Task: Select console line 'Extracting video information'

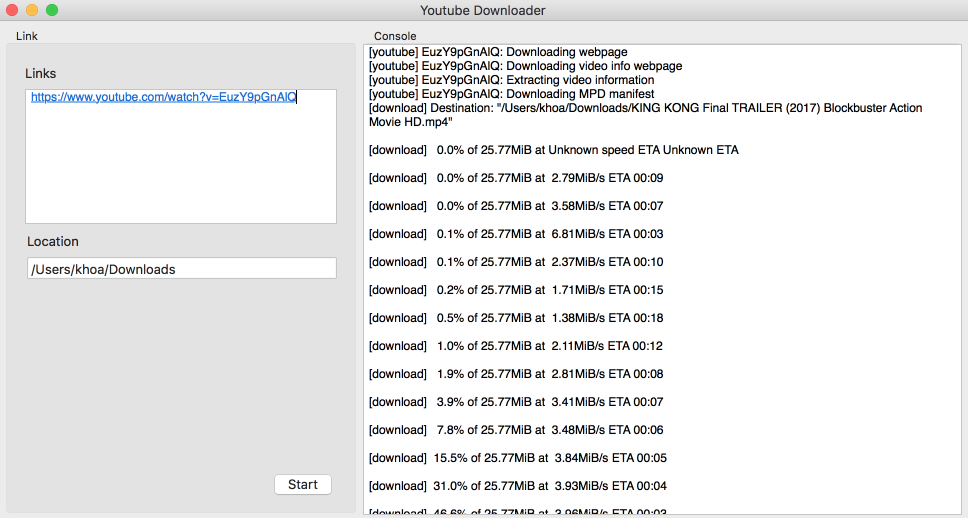Action: pos(511,80)
